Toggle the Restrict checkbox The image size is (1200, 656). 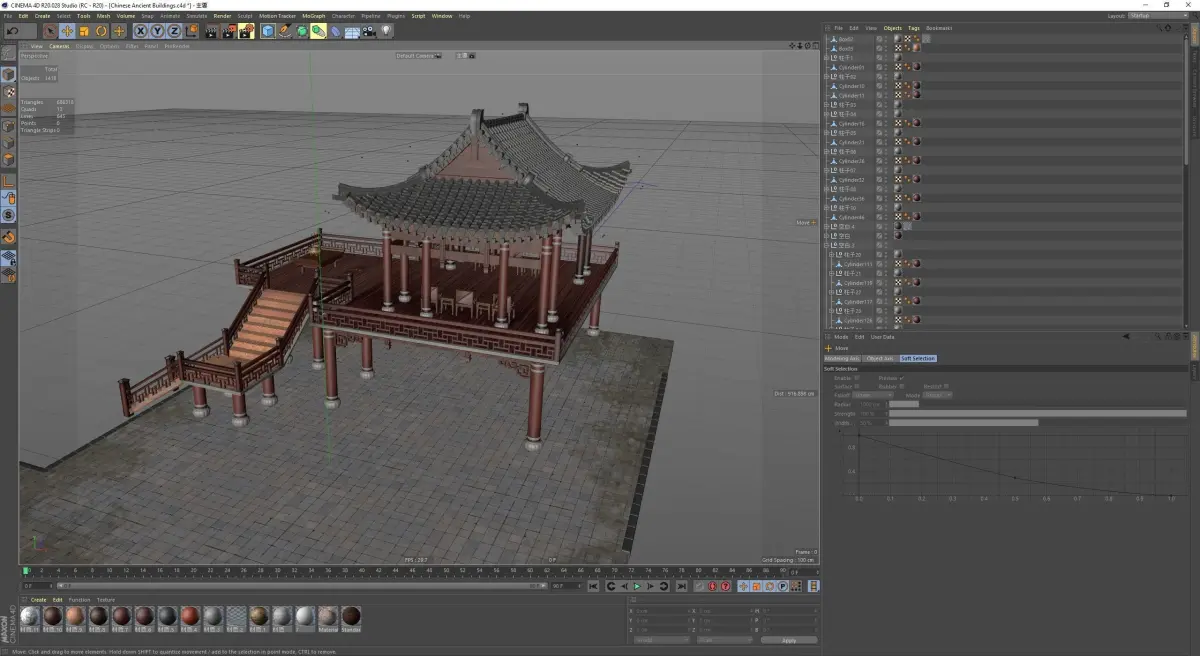tap(947, 386)
